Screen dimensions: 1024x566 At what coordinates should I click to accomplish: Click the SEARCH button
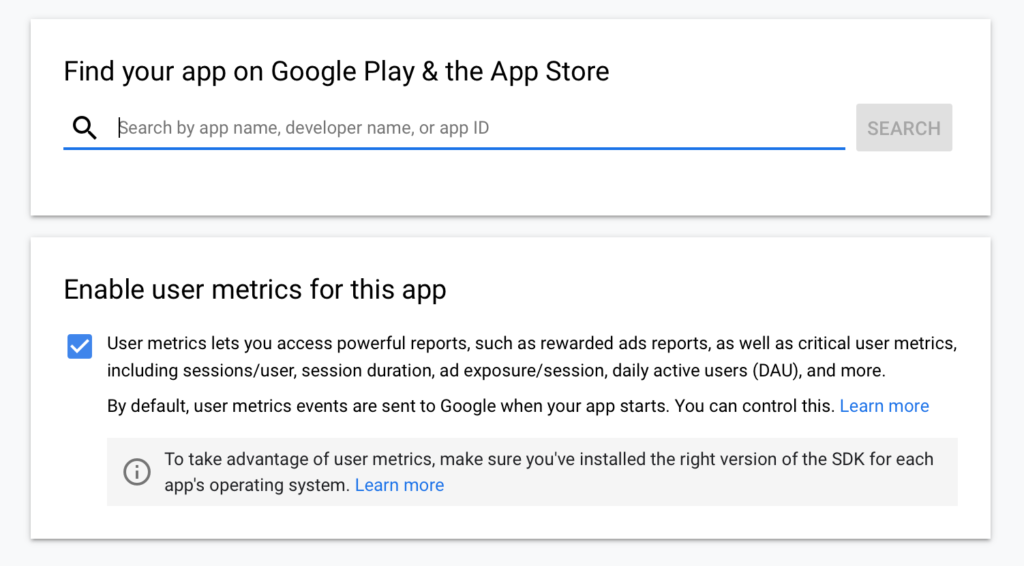click(904, 128)
